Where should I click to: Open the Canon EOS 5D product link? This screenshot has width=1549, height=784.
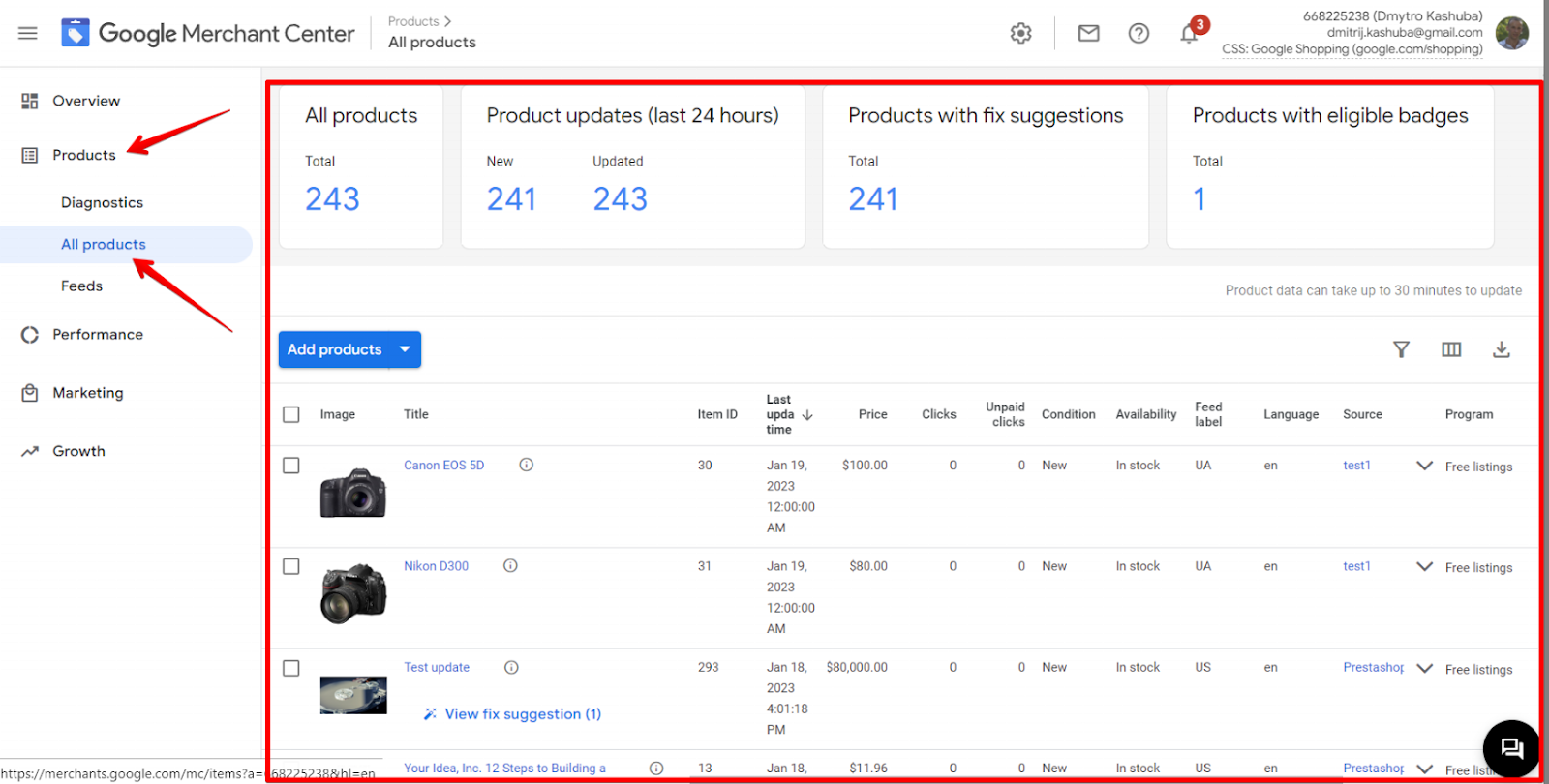443,466
